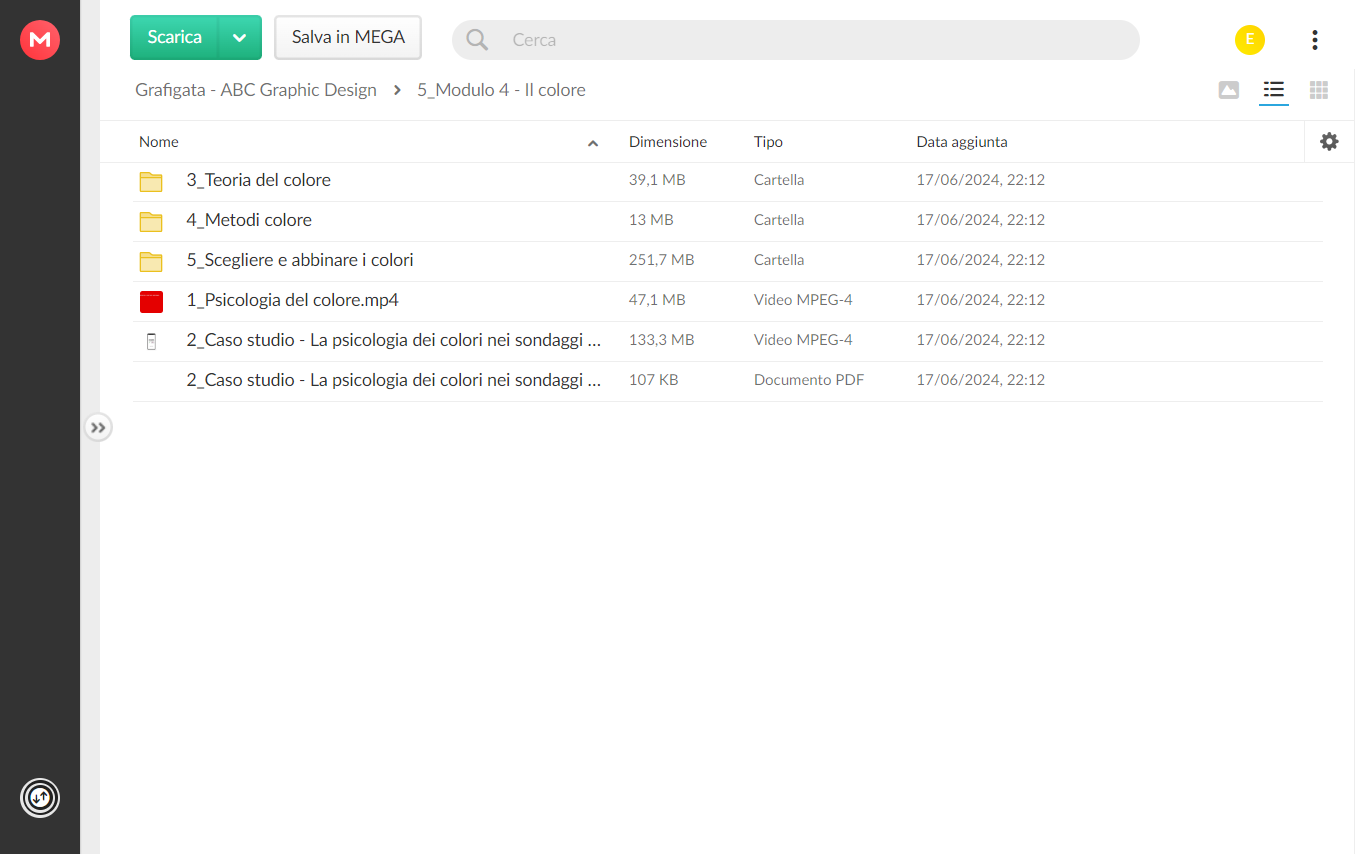Open the 3_Teoria del colore folder
The width and height of the screenshot is (1355, 854).
259,180
